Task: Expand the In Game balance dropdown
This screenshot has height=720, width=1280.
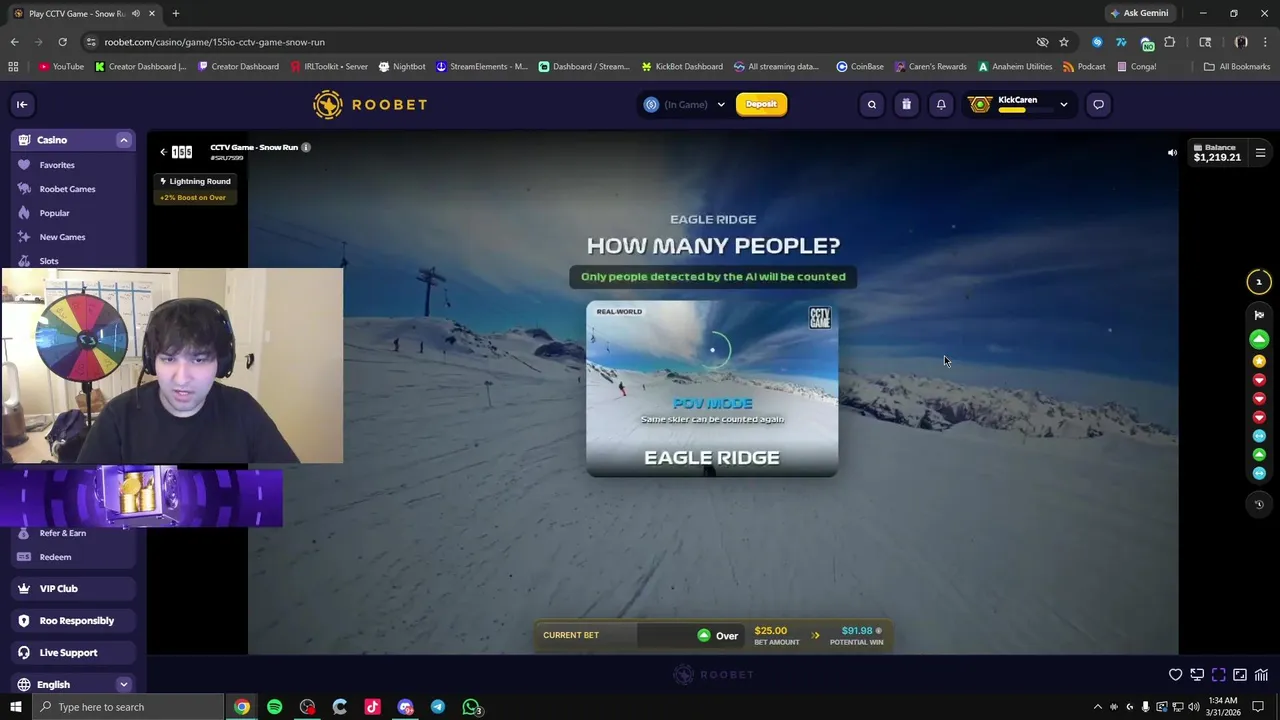Action: (721, 104)
